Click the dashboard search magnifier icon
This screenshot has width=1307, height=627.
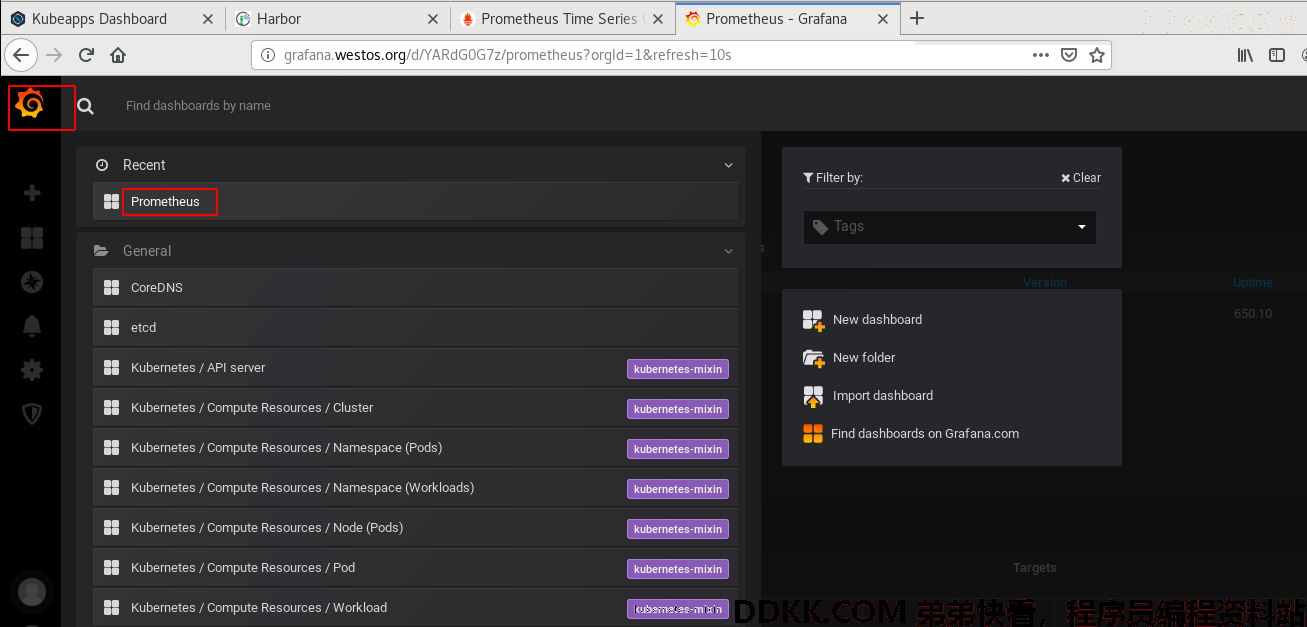click(x=86, y=106)
